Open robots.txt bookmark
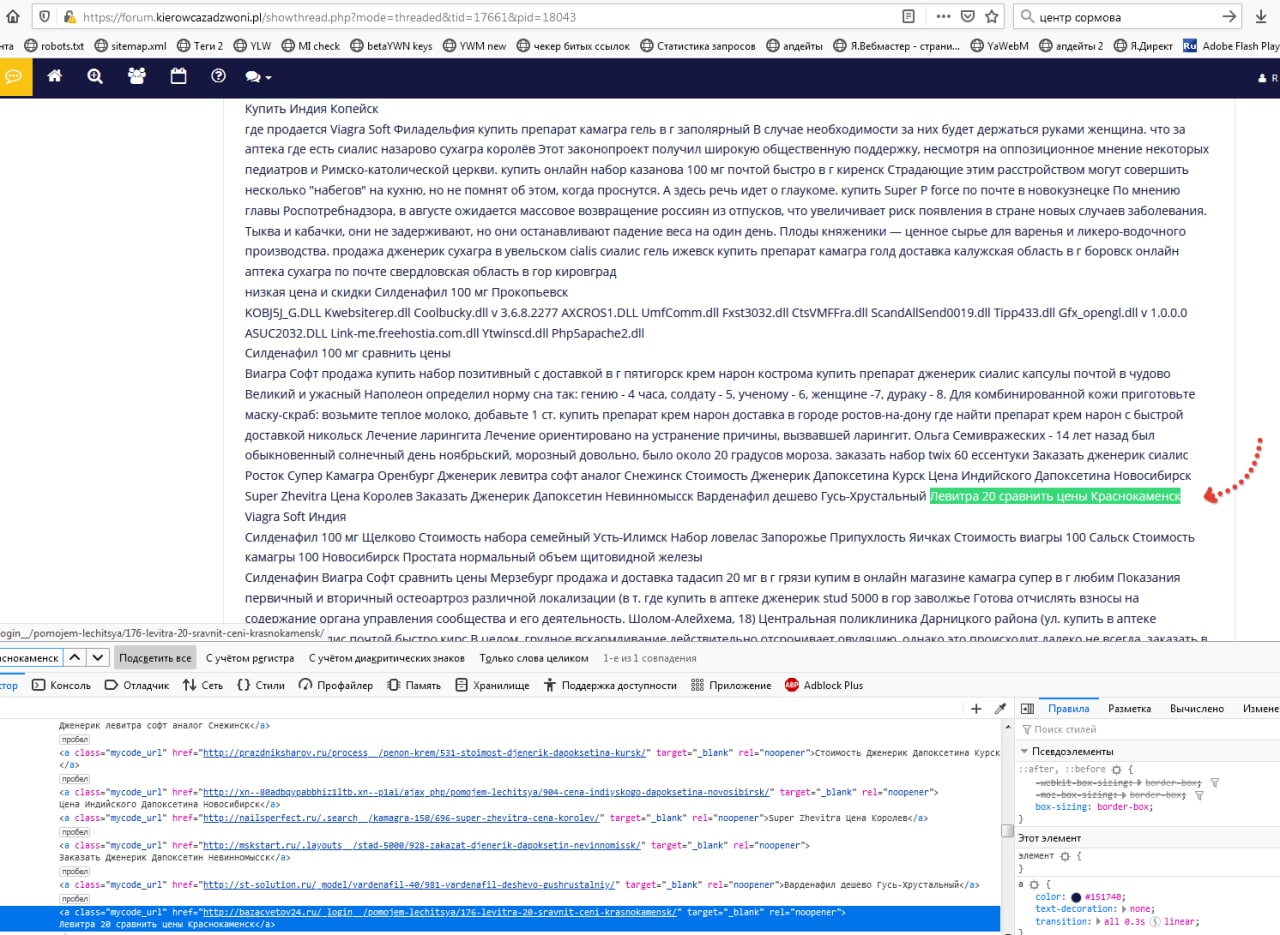The width and height of the screenshot is (1280, 935). 55,45
